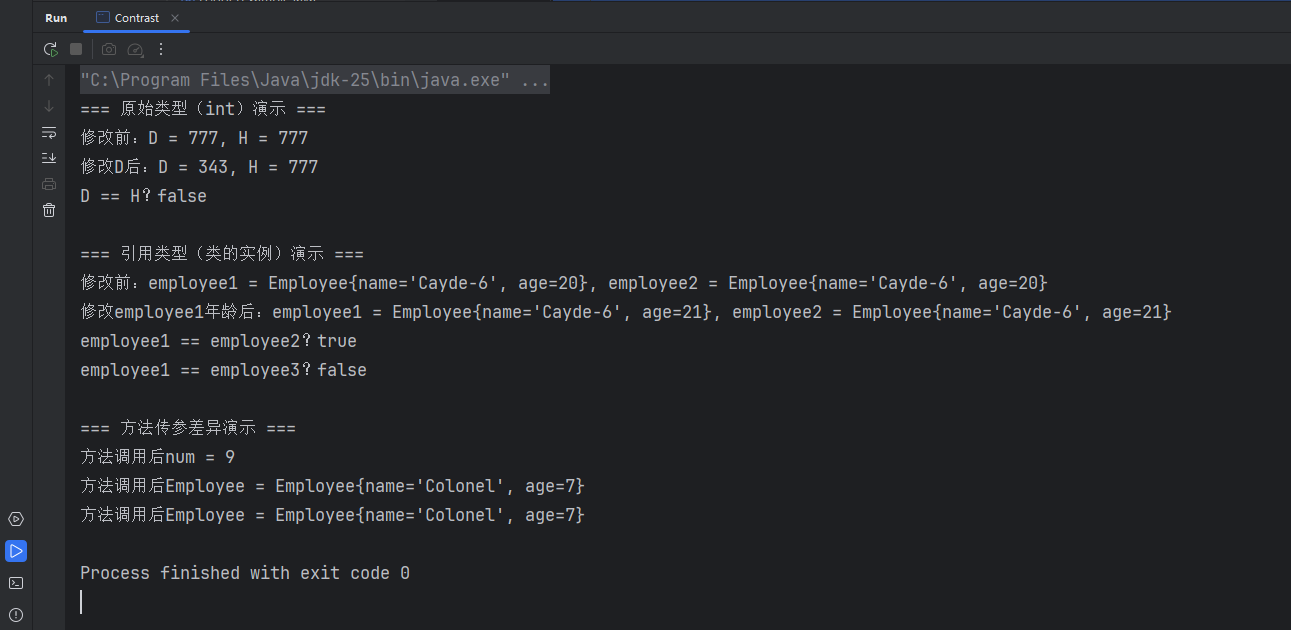
Task: Clear all console output with trash icon
Action: coord(49,210)
